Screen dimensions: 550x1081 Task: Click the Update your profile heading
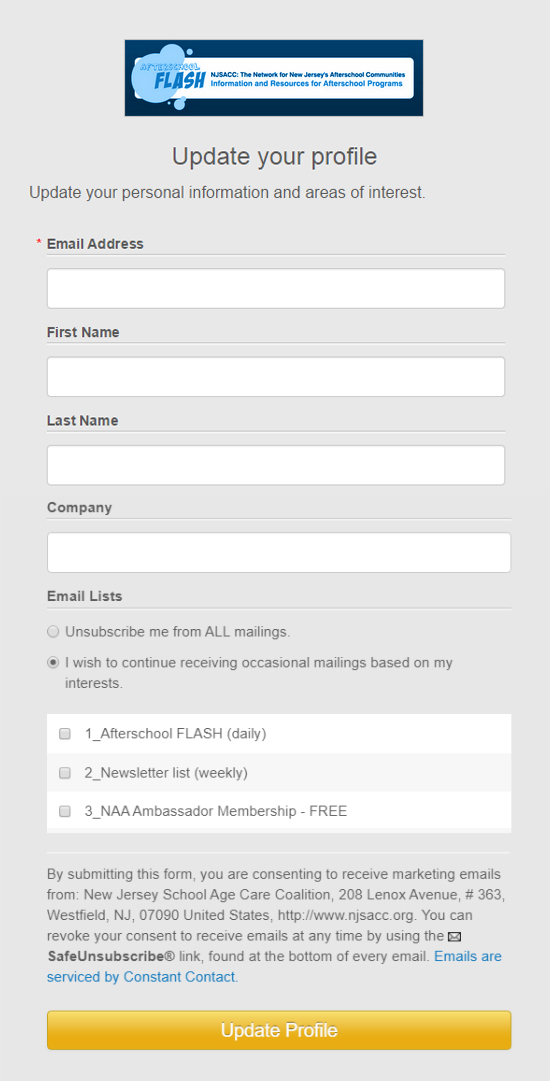click(x=274, y=156)
